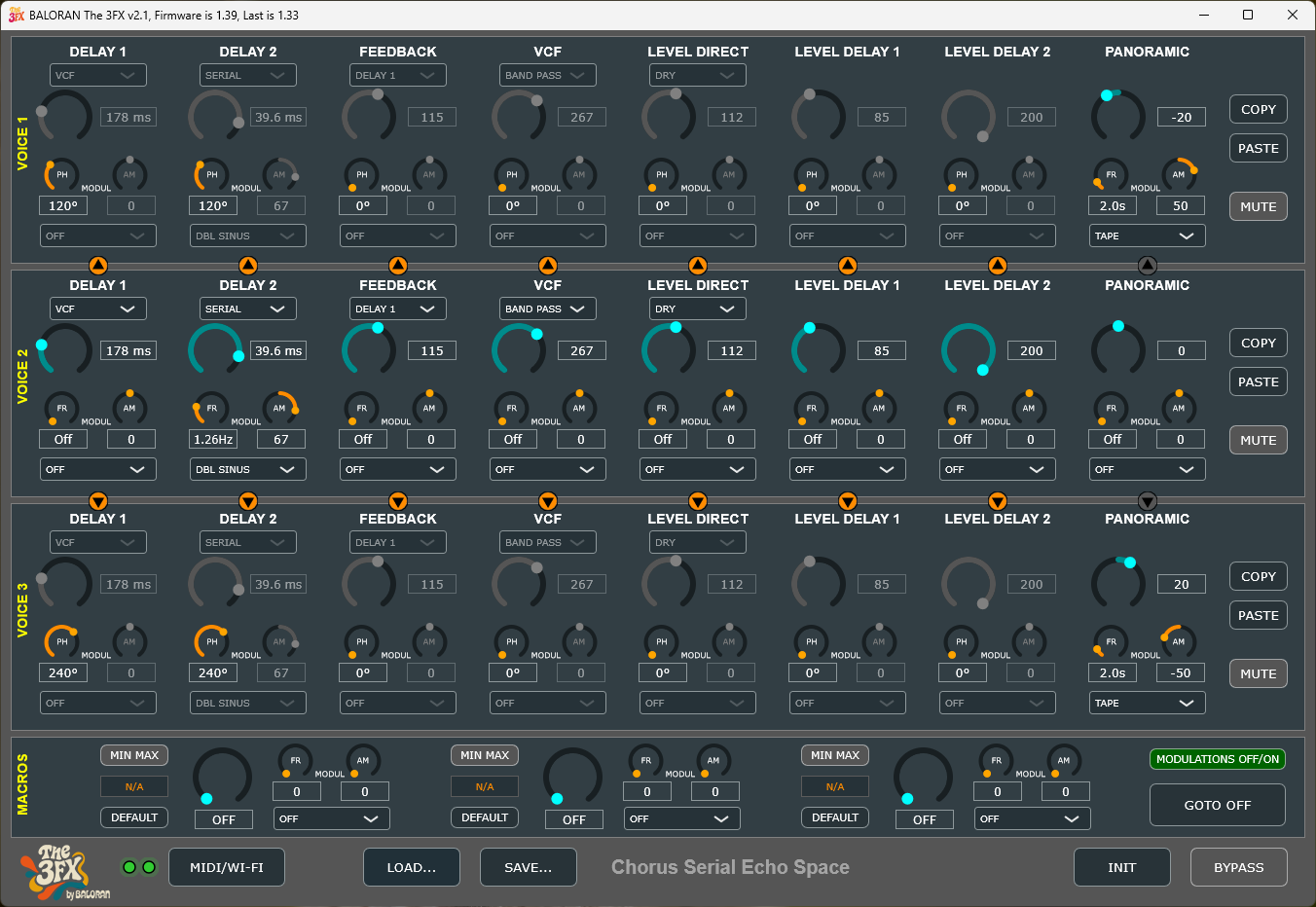Screen dimensions: 1316x907
Task: Open the TAPE dropdown in Voice 1 Panoramic
Action: [x=1147, y=235]
